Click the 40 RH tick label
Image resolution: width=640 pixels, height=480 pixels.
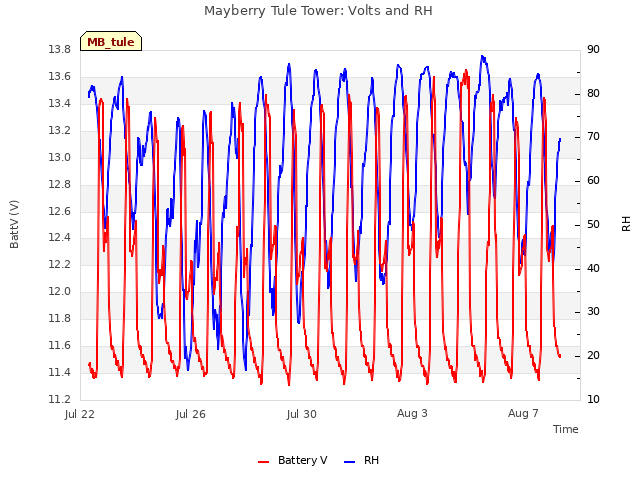pos(593,269)
